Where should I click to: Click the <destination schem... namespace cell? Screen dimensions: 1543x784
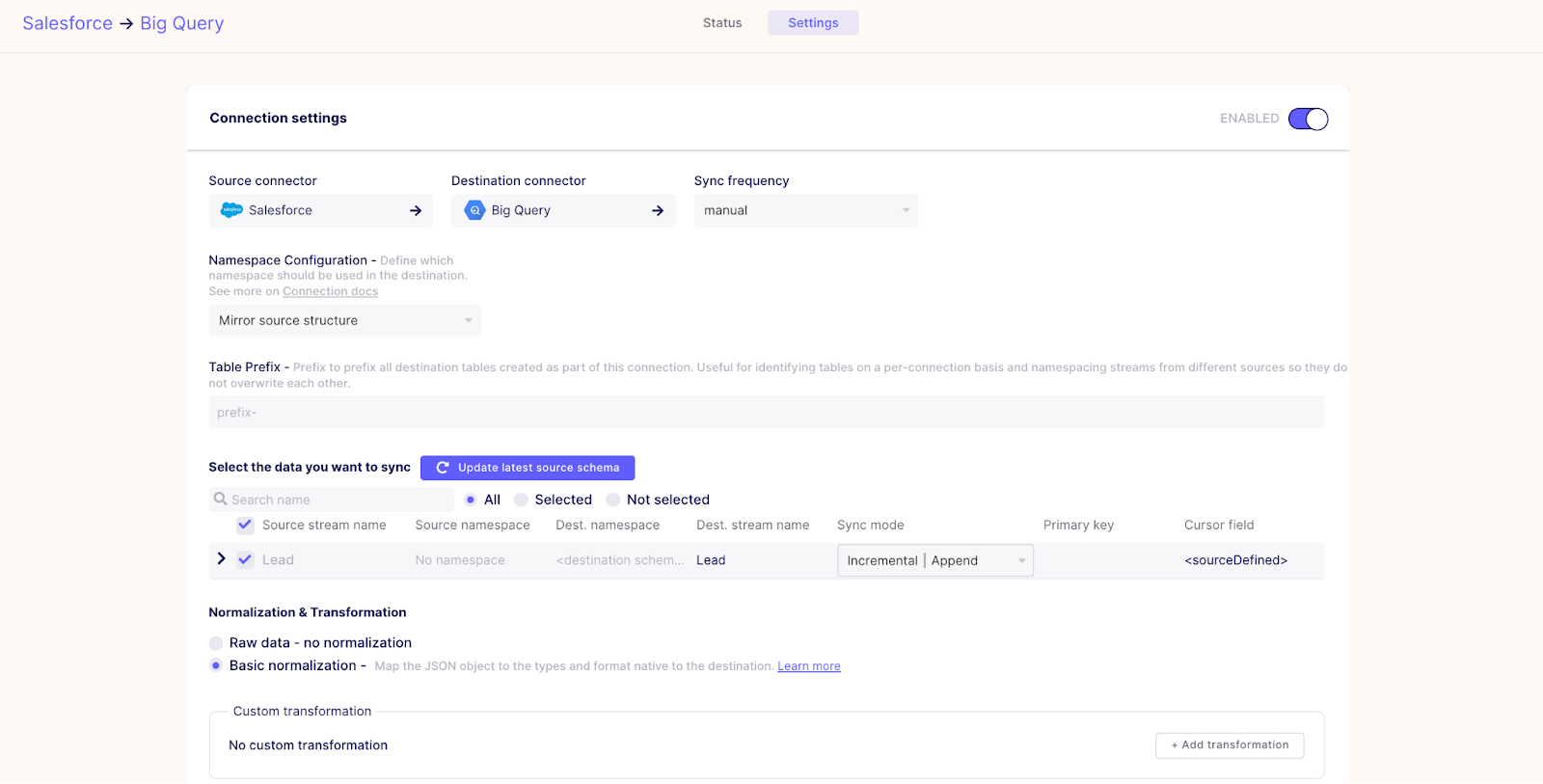click(620, 560)
